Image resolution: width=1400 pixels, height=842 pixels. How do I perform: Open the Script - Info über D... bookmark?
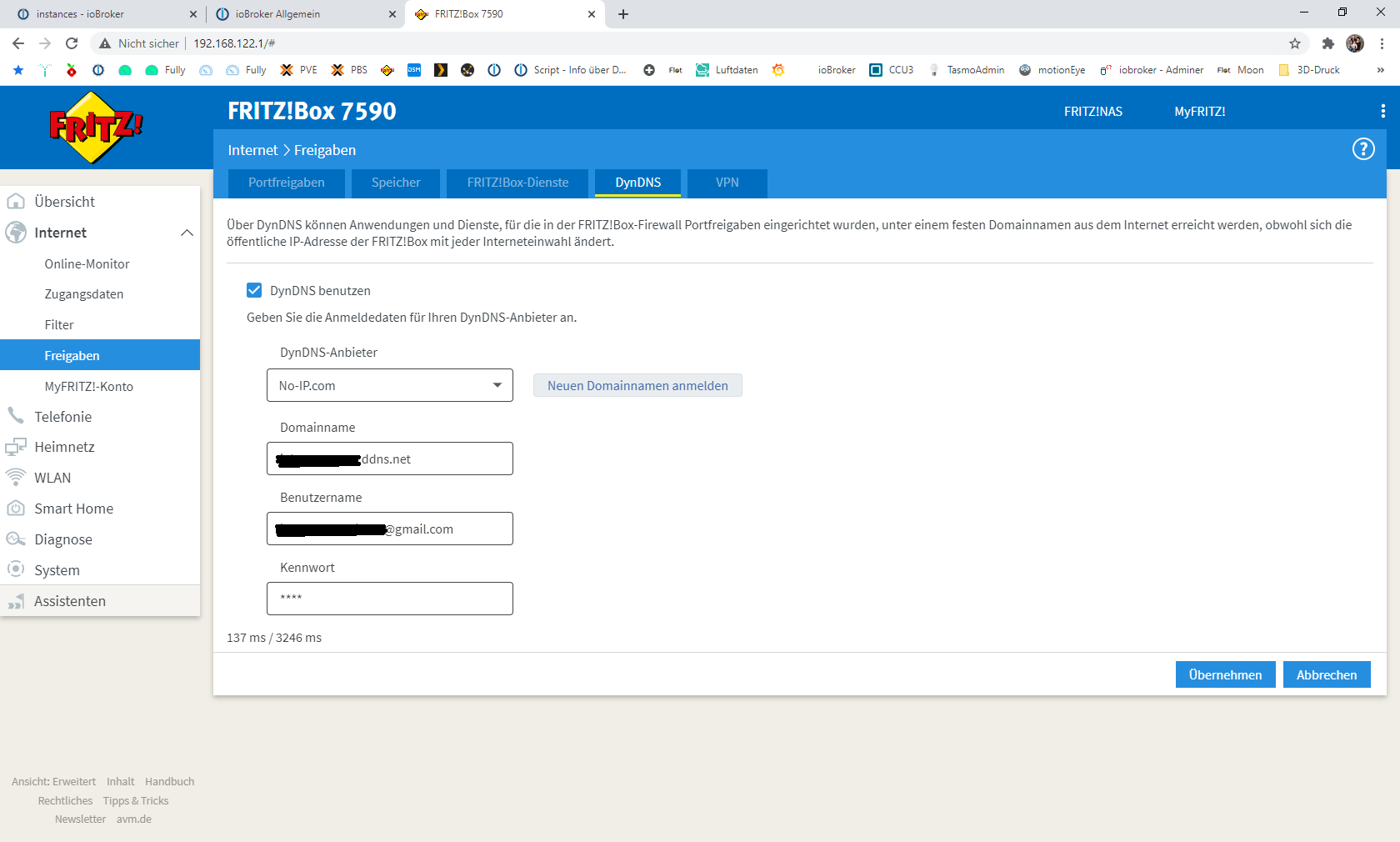point(570,70)
